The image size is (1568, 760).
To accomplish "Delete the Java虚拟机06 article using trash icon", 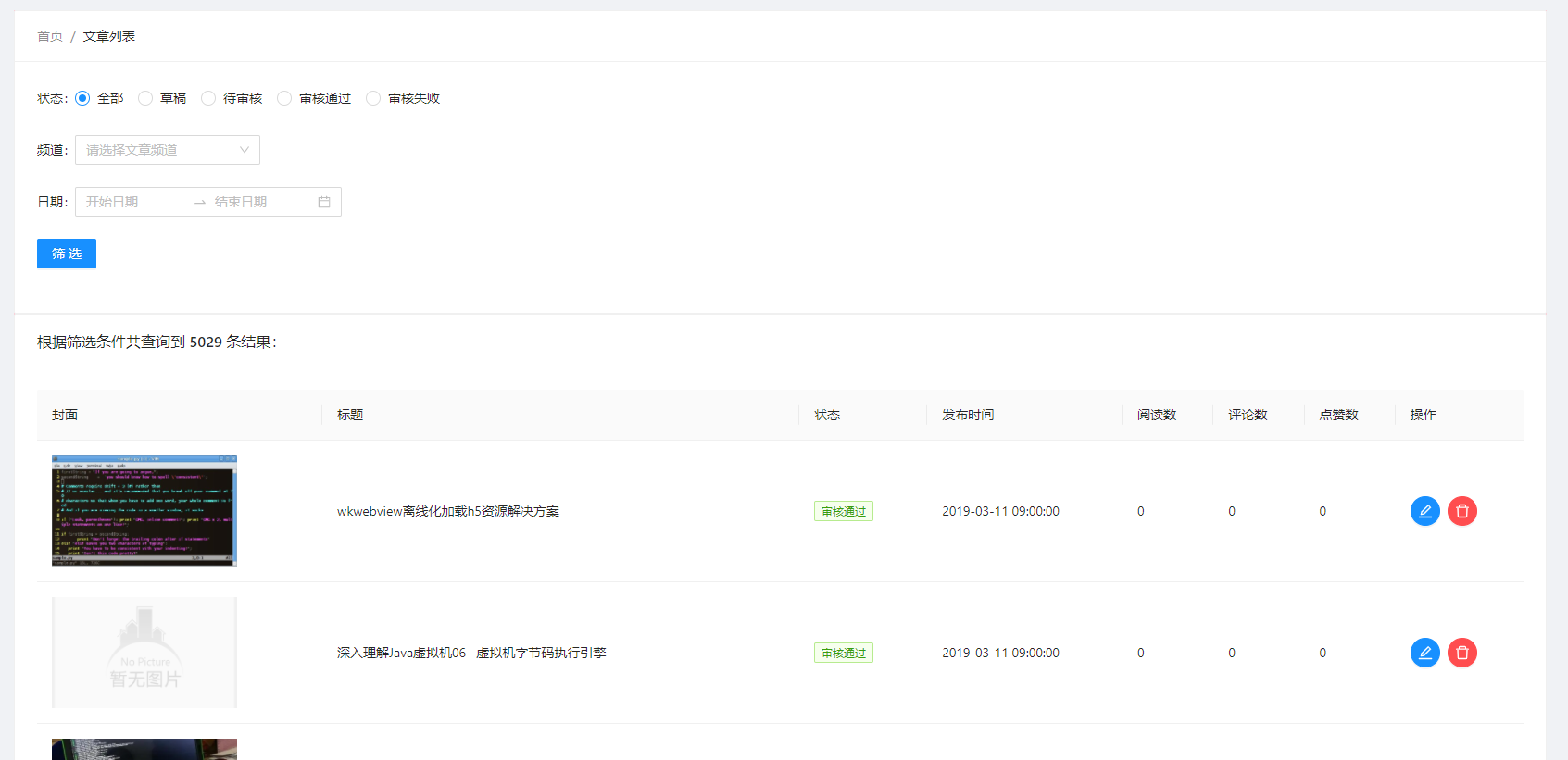I will [x=1461, y=653].
